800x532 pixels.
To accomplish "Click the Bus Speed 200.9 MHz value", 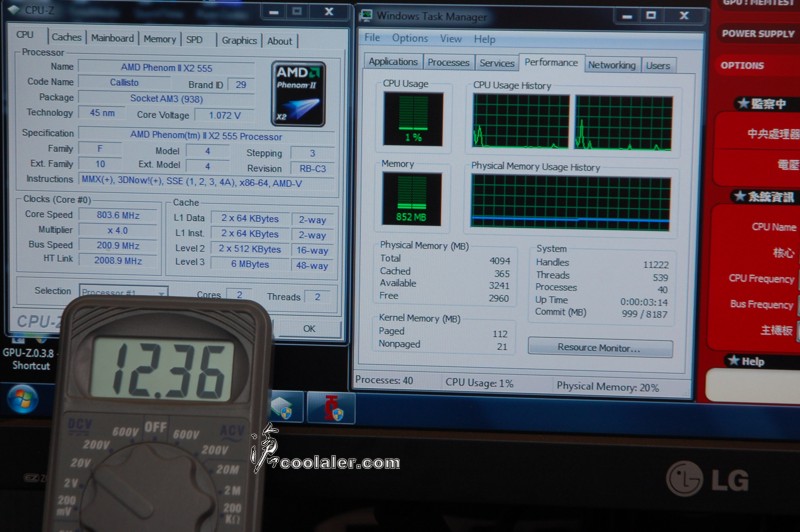I will 118,245.
